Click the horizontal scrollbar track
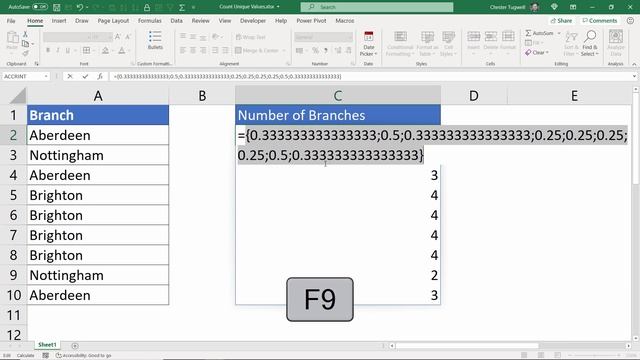Image resolution: width=640 pixels, height=360 pixels. click(x=510, y=346)
